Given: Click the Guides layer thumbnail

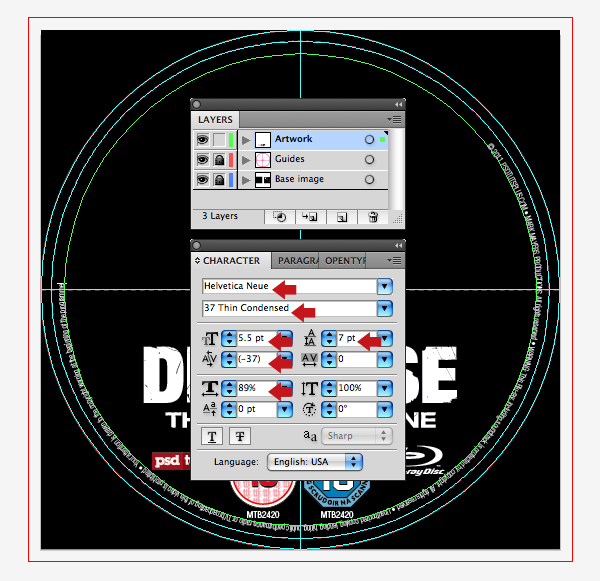Looking at the screenshot, I should tap(263, 160).
